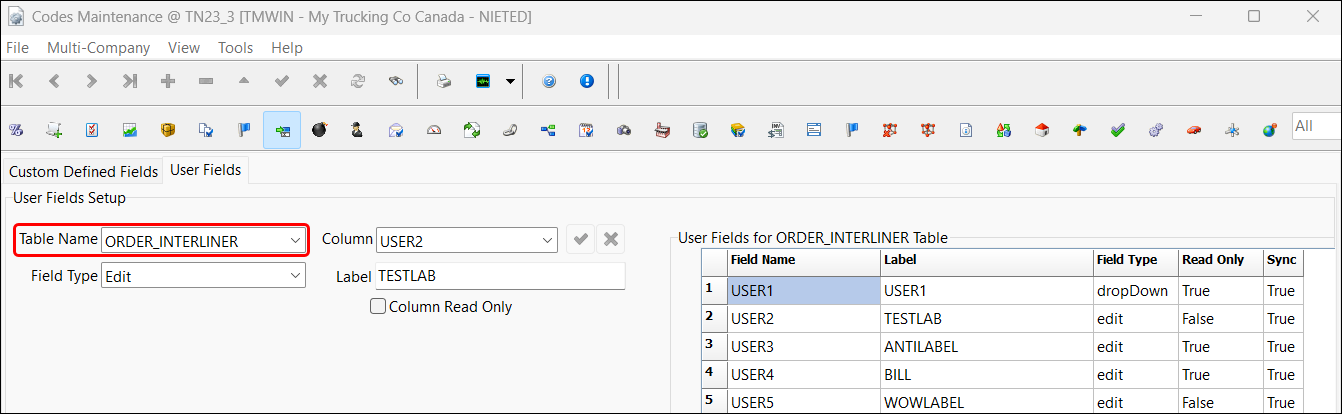Click the gauge speedometer icon
The width and height of the screenshot is (1342, 414).
(x=433, y=129)
